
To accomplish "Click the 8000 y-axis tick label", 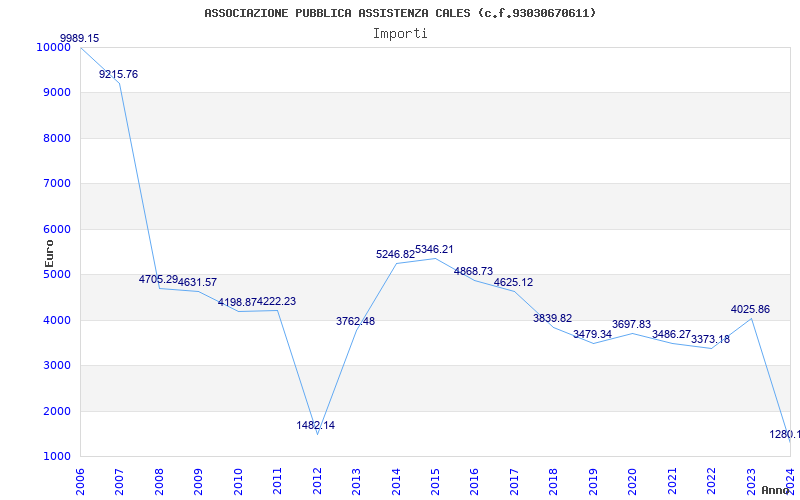I will pyautogui.click(x=57, y=138).
